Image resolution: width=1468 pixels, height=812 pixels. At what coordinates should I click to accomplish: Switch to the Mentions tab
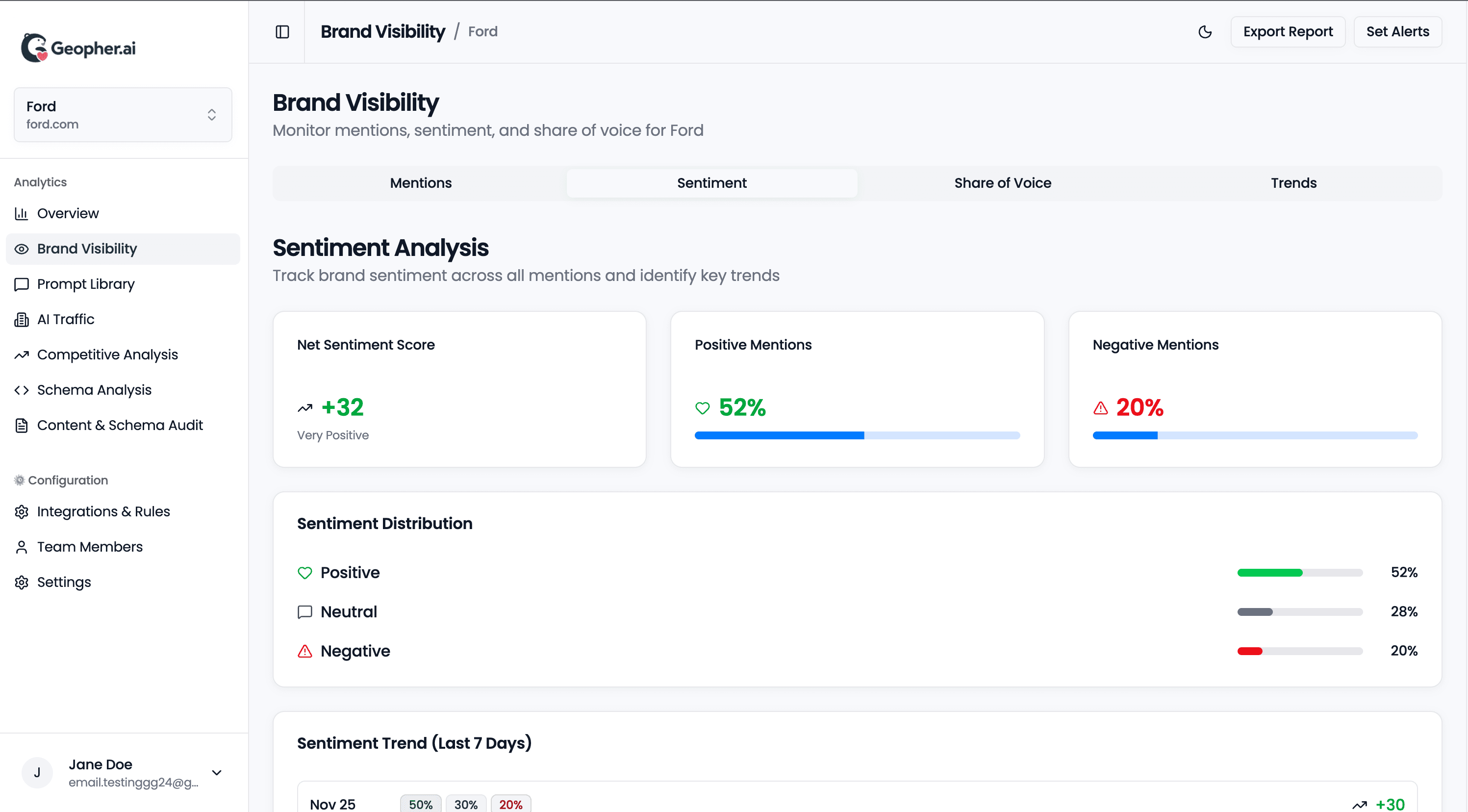pyautogui.click(x=420, y=183)
